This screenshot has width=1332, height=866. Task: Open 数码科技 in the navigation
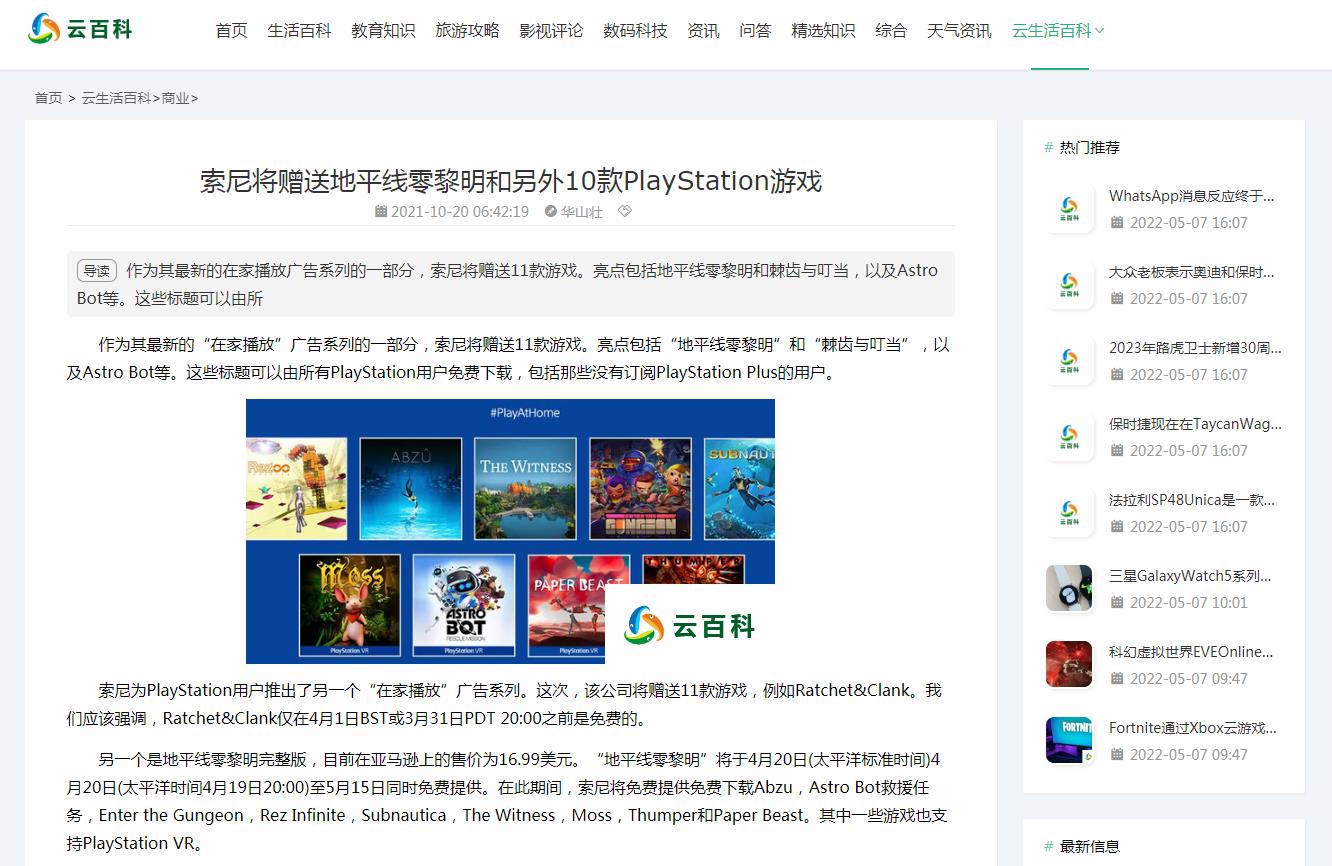(635, 31)
